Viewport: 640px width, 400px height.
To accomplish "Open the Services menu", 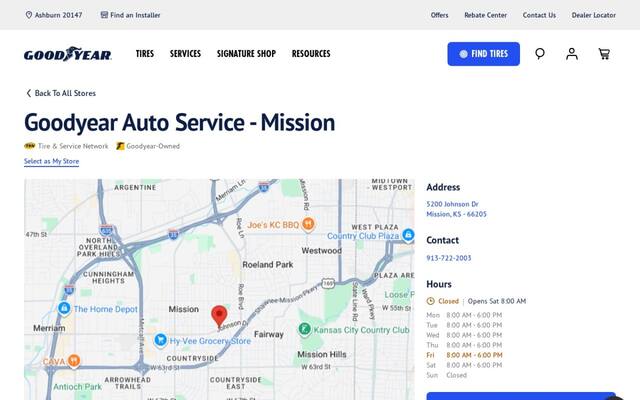I will click(x=185, y=54).
